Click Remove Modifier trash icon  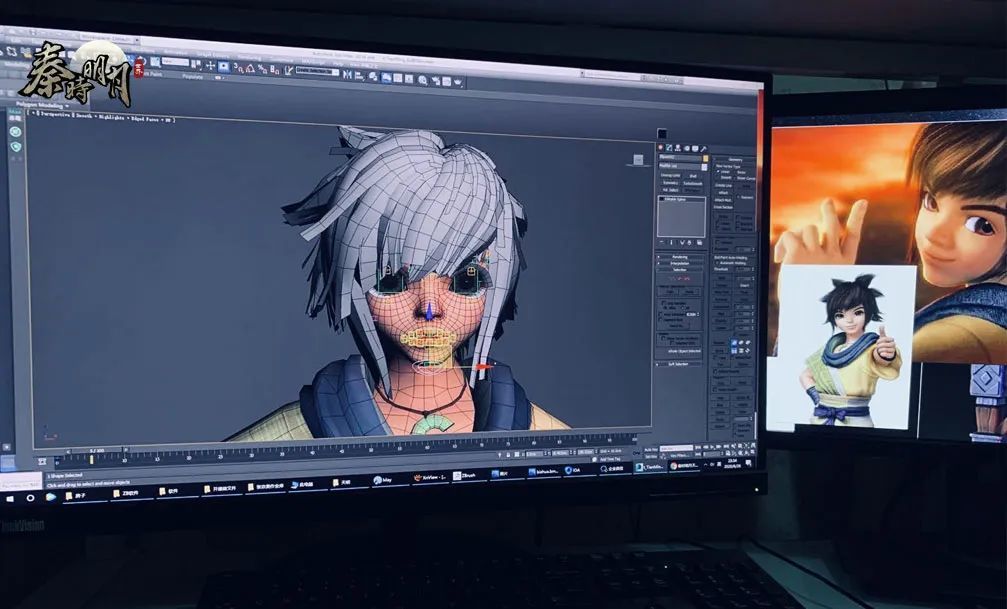690,243
